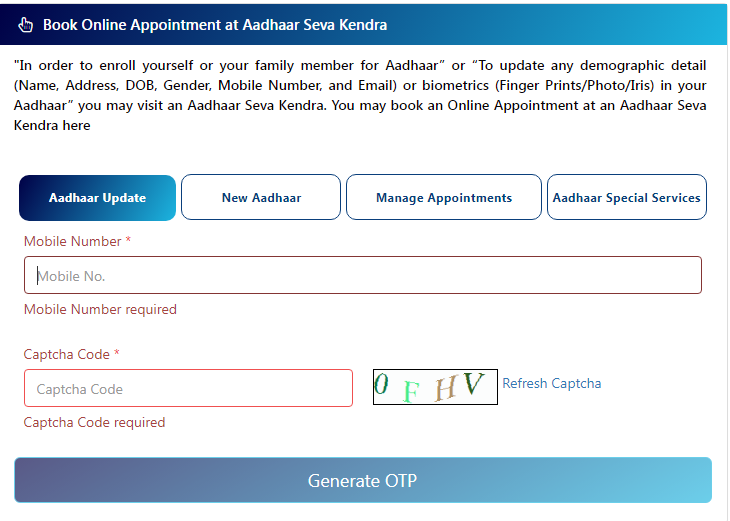This screenshot has height=521, width=730.
Task: Go to Aadhaar Special Services tab
Action: click(627, 198)
